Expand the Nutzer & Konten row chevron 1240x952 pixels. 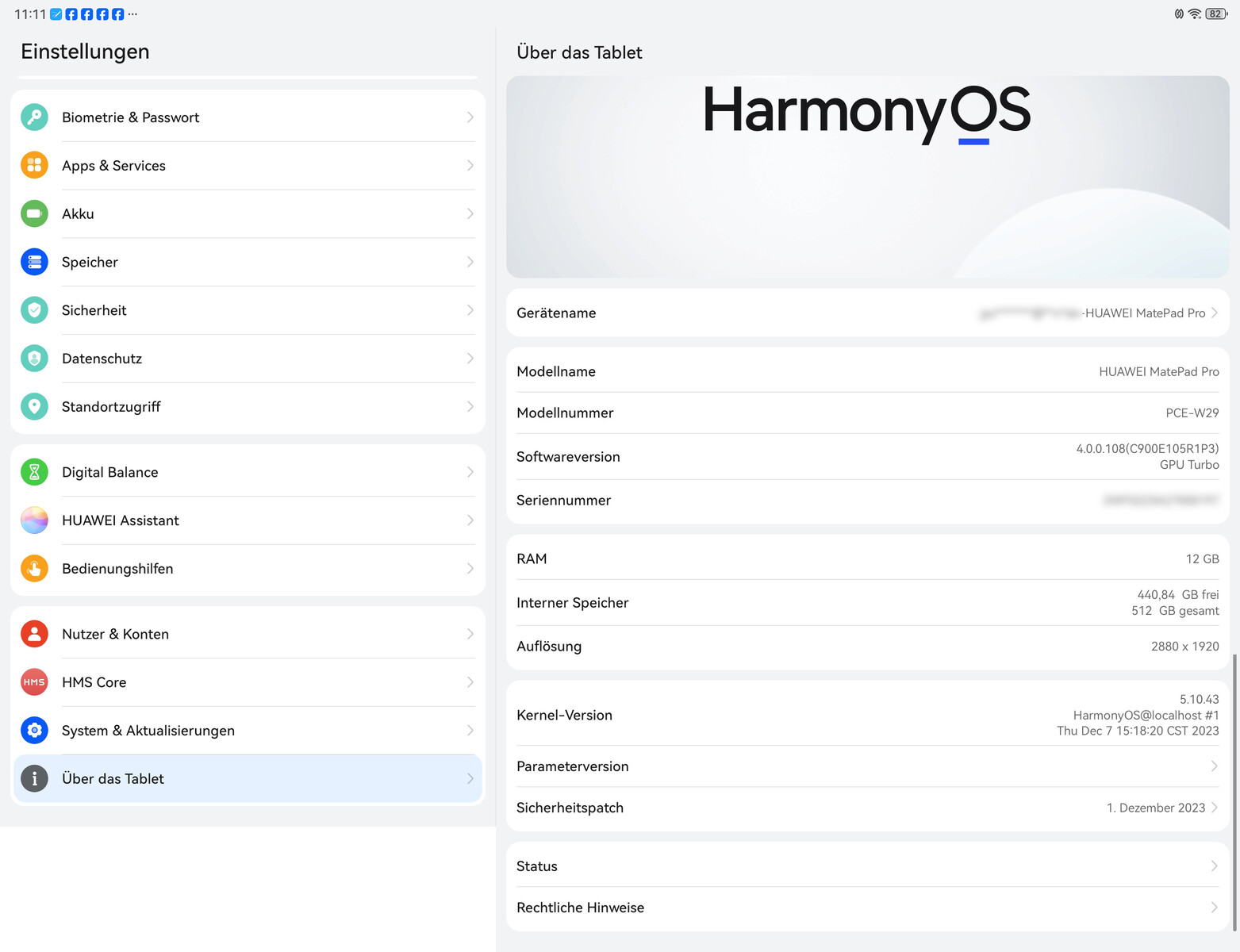tap(470, 634)
